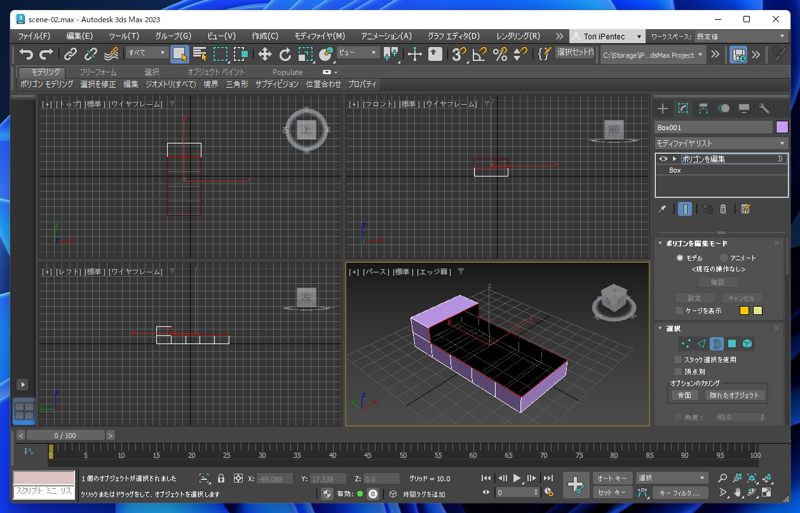800x513 pixels.
Task: Open the レンダリング(R) menu
Action: coord(518,36)
